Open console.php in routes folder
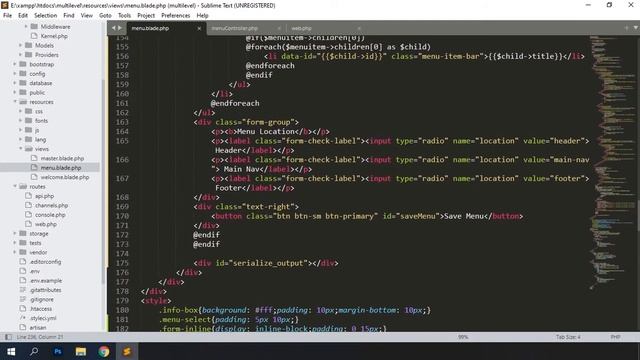Screen dimensions: 640x360 (x=50, y=215)
